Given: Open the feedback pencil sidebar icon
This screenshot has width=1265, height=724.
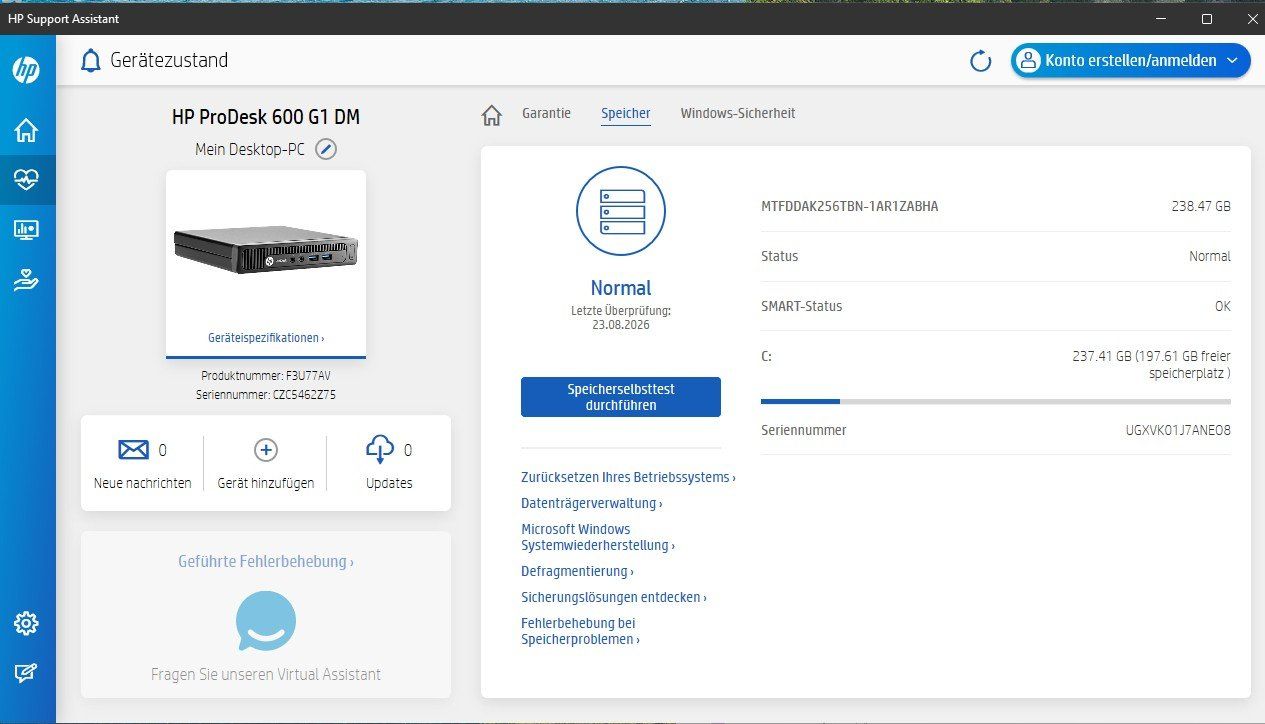Looking at the screenshot, I should click(26, 674).
